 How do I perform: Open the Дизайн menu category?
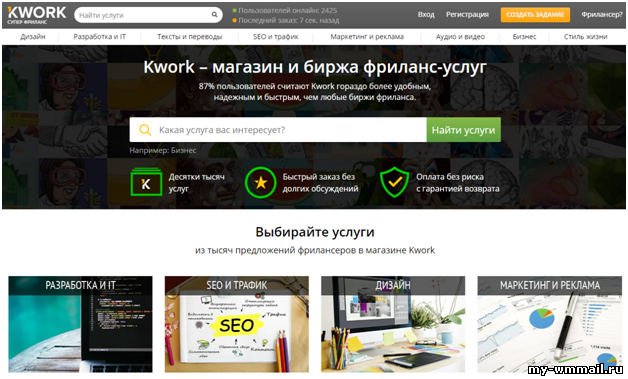[33, 36]
